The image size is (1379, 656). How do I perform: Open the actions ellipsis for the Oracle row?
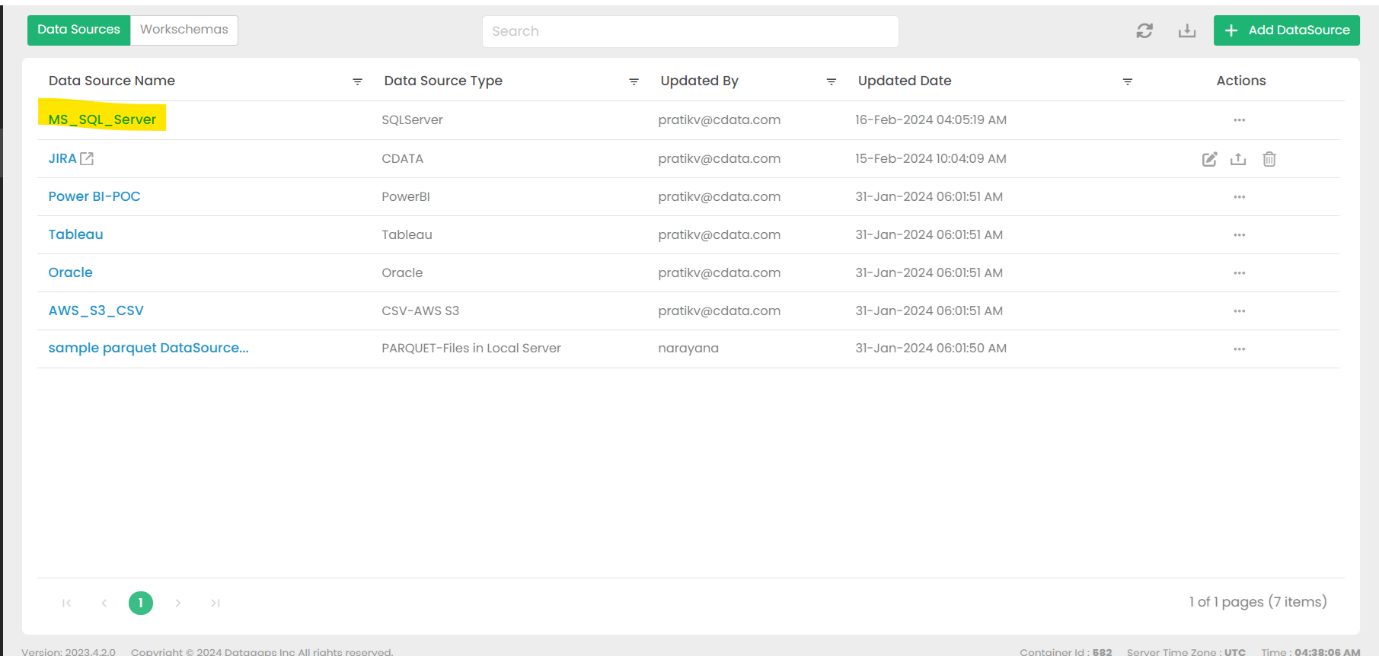(x=1239, y=273)
